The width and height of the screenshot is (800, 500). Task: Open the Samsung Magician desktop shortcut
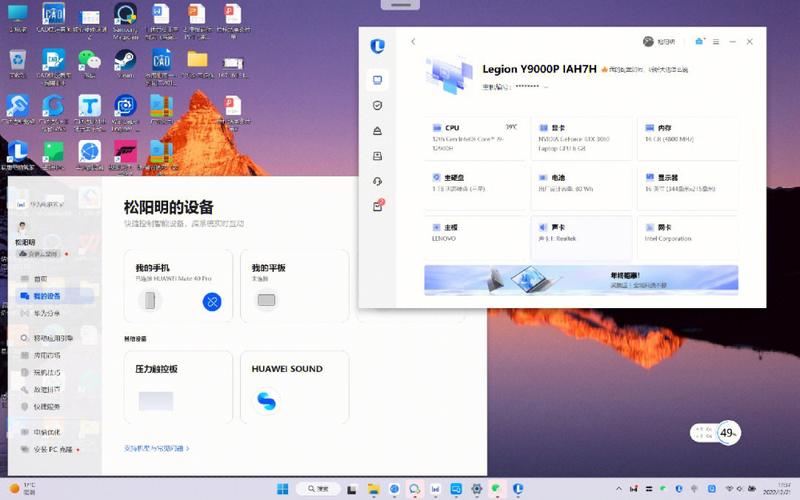click(x=125, y=20)
